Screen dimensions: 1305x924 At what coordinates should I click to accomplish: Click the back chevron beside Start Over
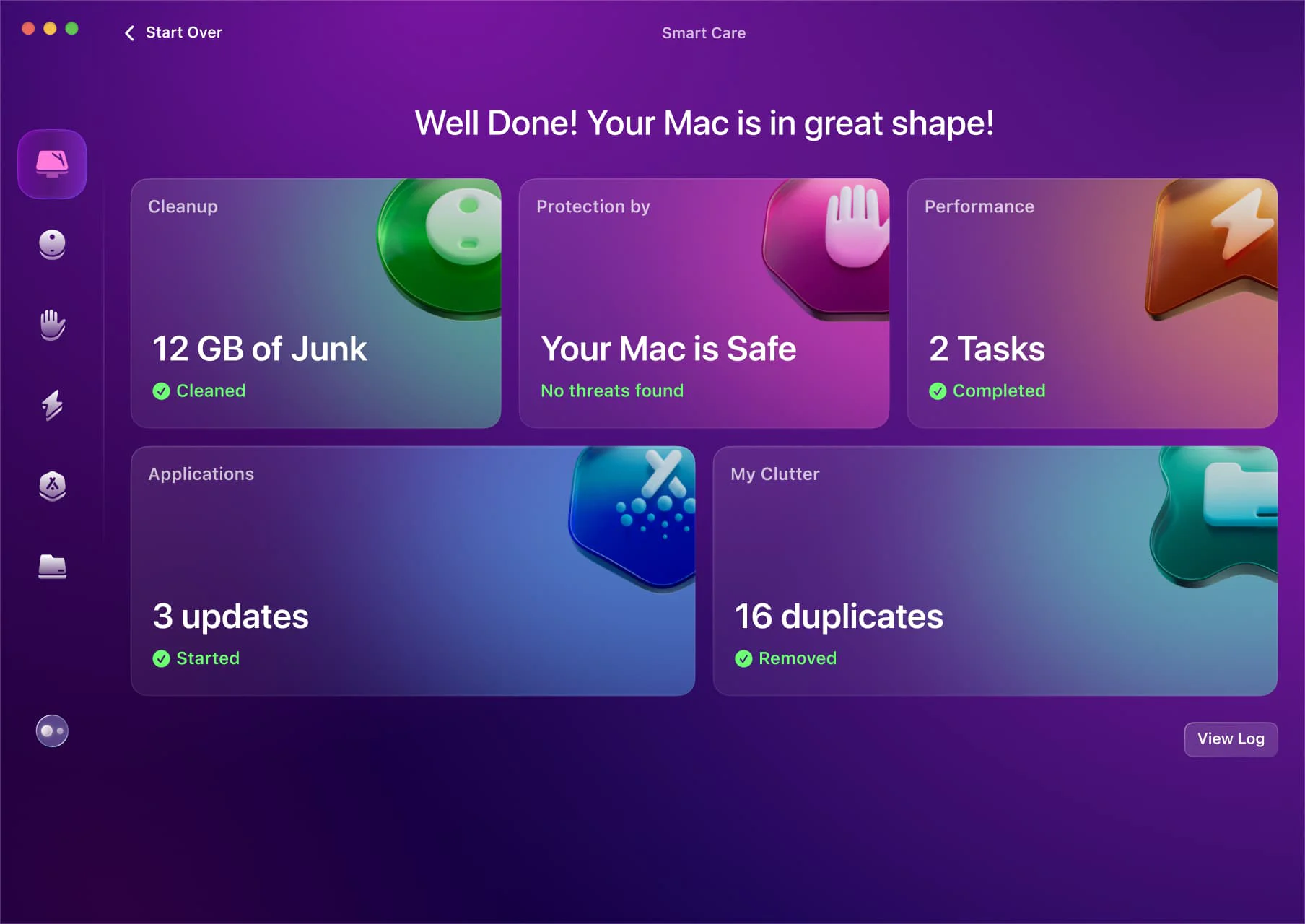(129, 32)
